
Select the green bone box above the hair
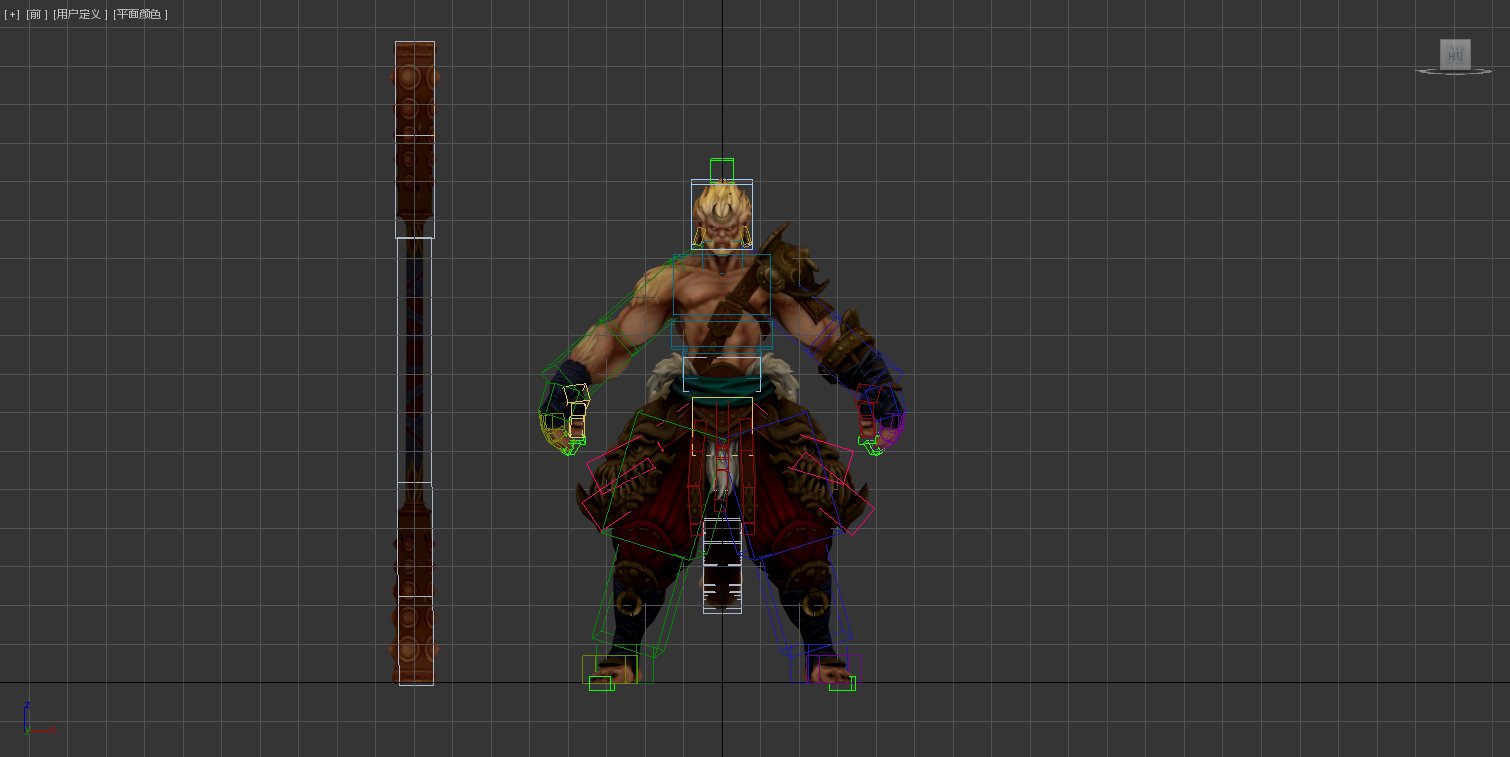pyautogui.click(x=721, y=169)
